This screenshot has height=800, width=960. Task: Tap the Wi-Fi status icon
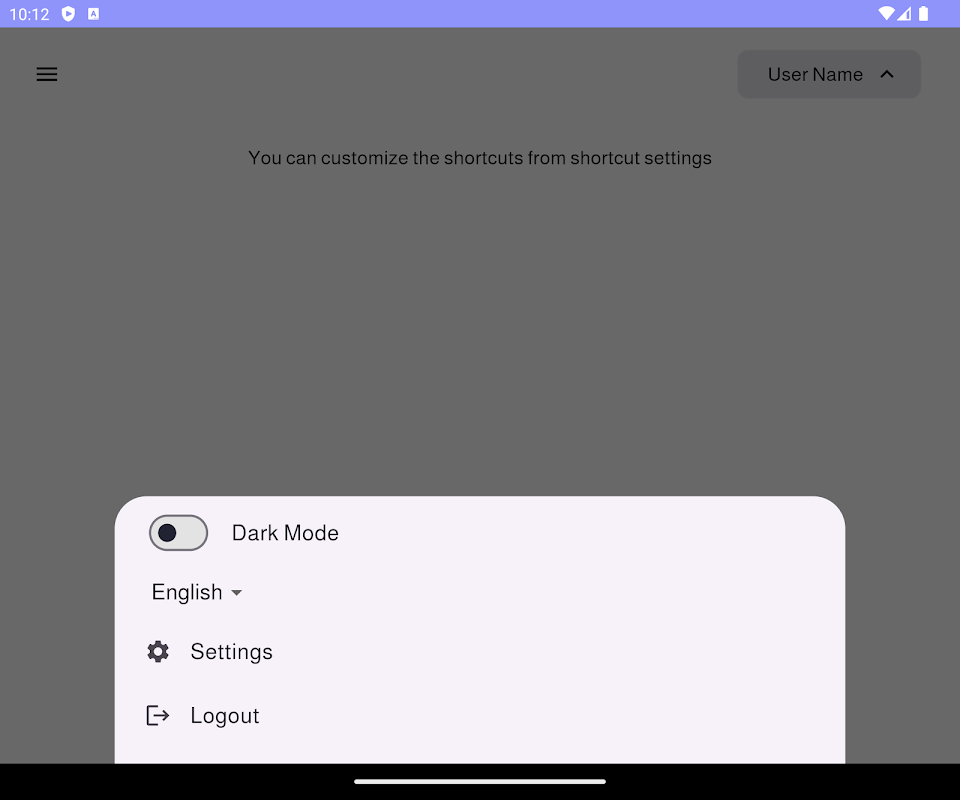click(885, 13)
